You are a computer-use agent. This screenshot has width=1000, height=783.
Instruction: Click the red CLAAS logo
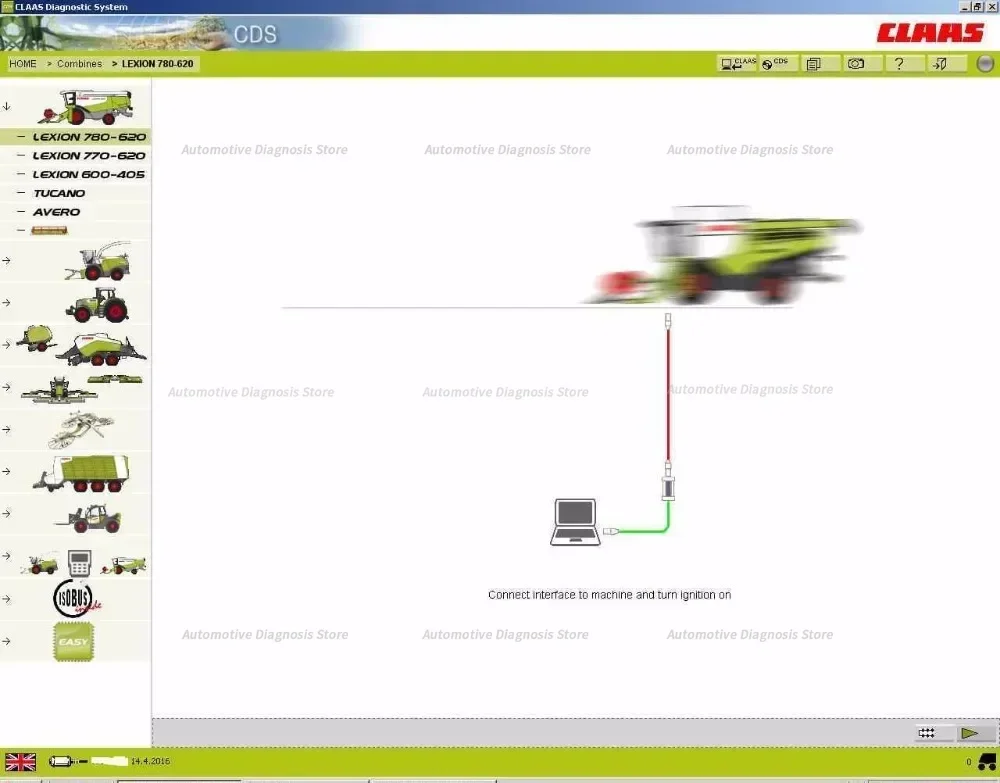coord(930,33)
